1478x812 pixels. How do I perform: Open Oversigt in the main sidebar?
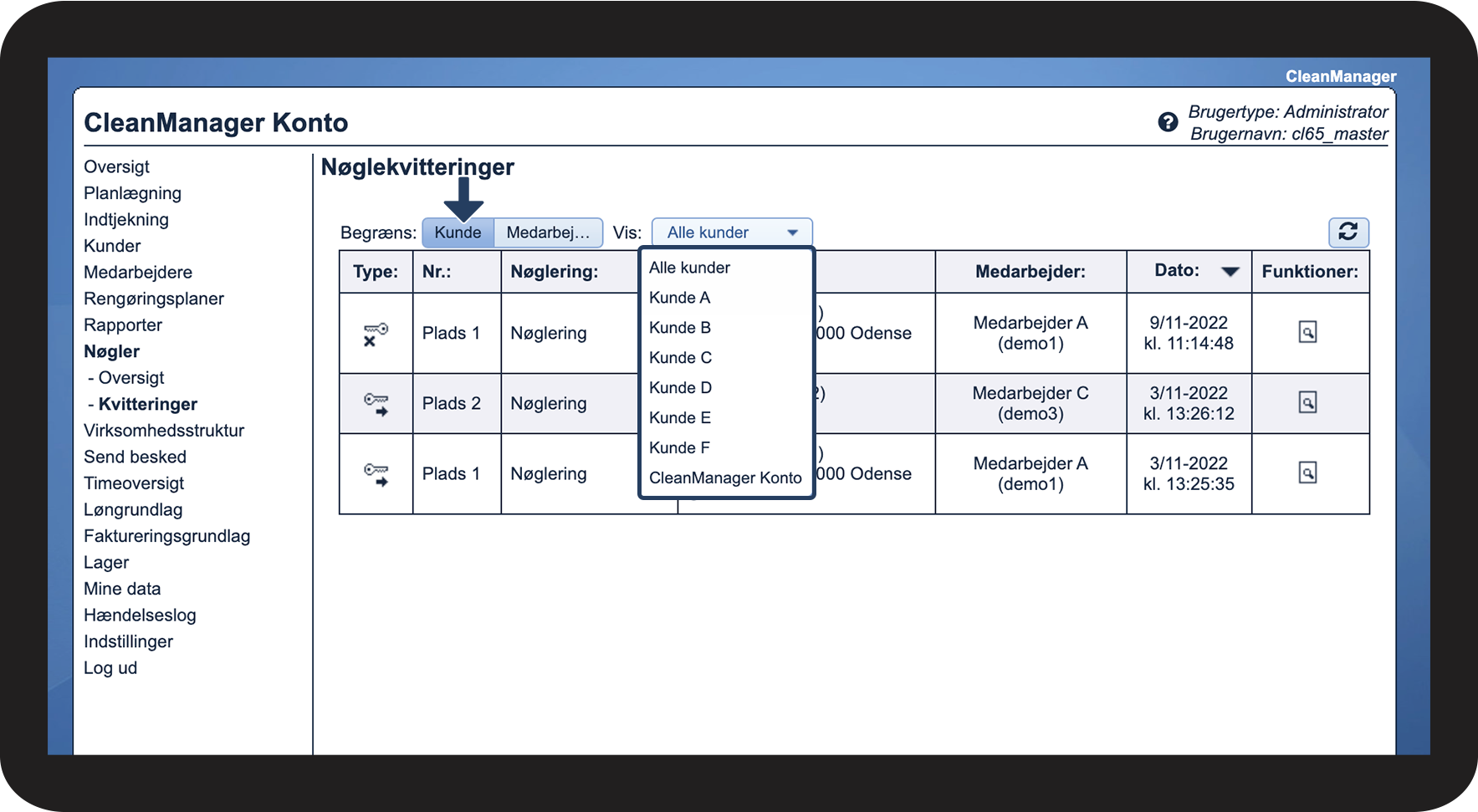pos(116,166)
